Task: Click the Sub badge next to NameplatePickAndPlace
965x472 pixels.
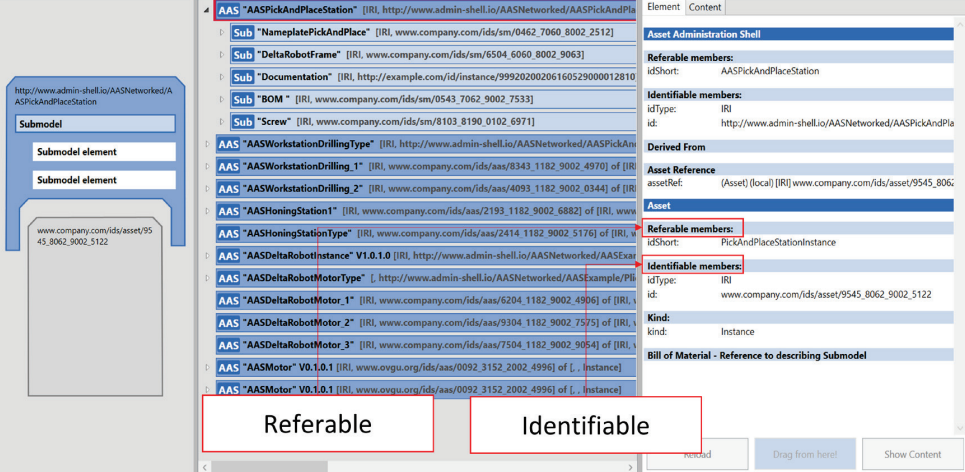Action: click(242, 32)
